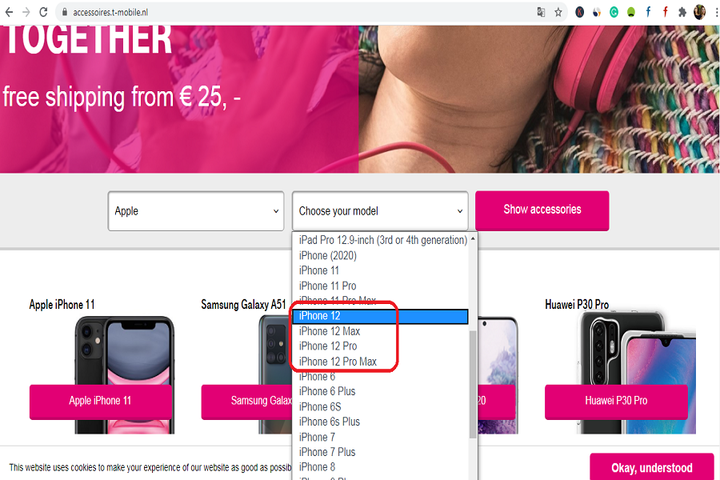Open the Apple brand dropdown
This screenshot has height=480, width=720.
click(196, 211)
